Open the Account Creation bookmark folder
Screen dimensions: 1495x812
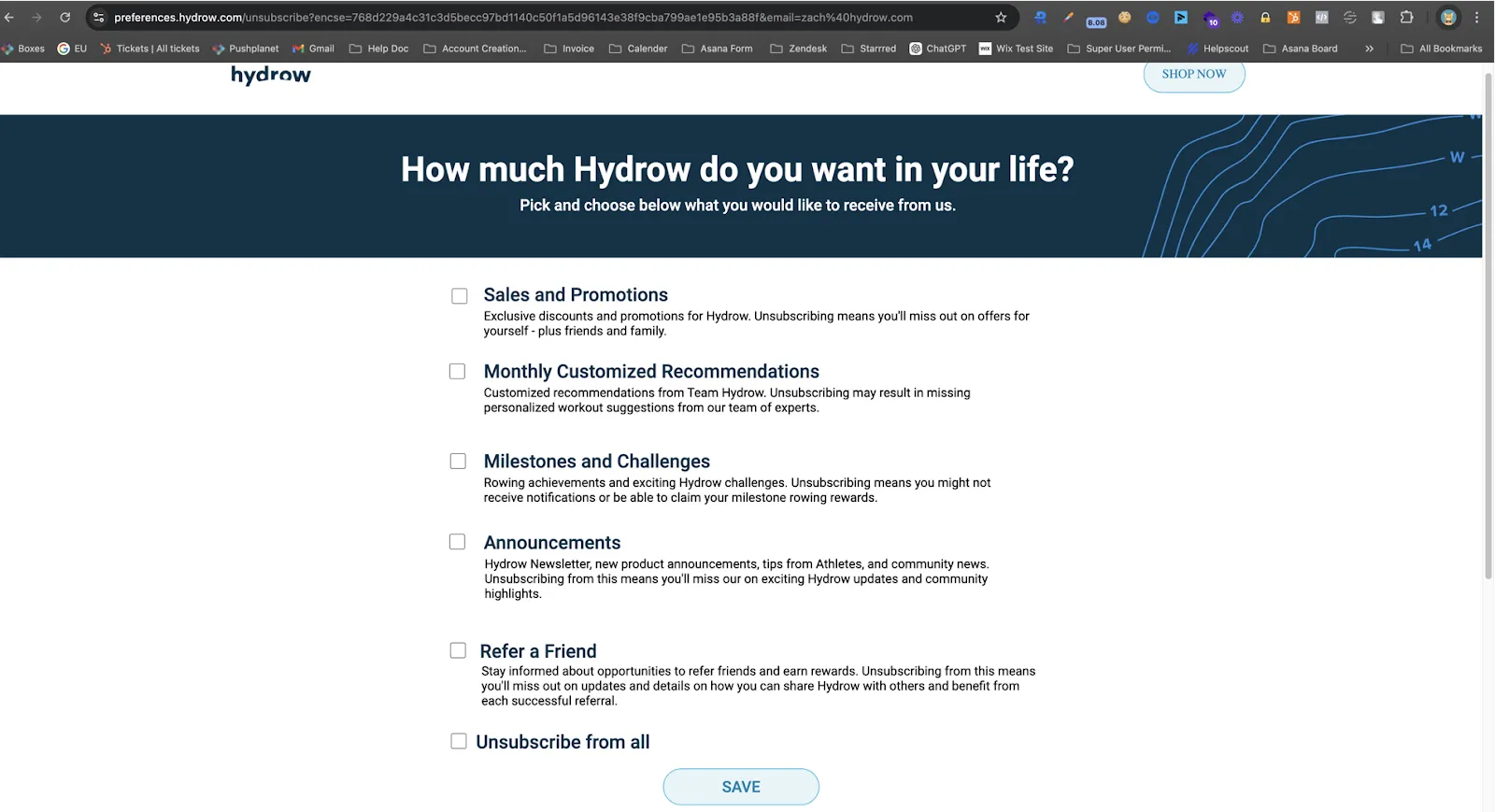(x=475, y=49)
